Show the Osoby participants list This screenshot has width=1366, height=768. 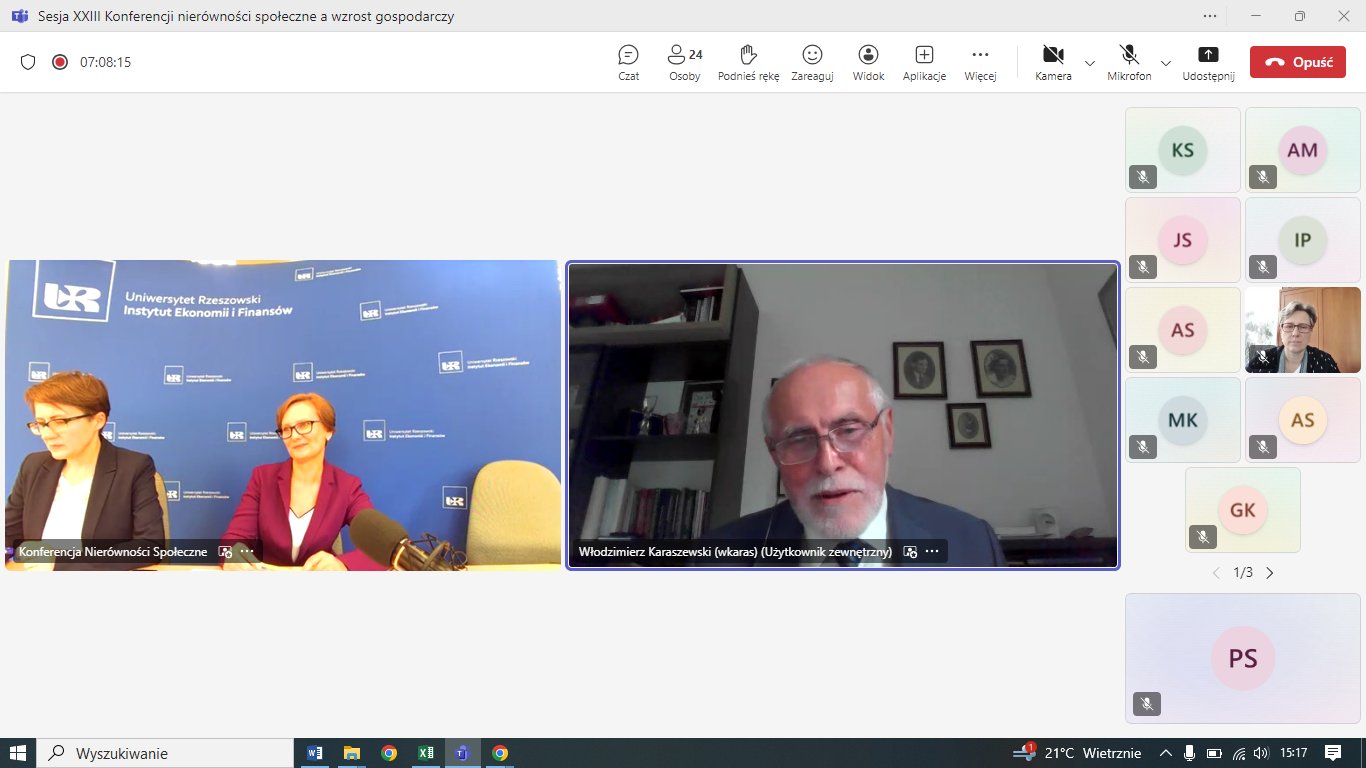coord(685,62)
